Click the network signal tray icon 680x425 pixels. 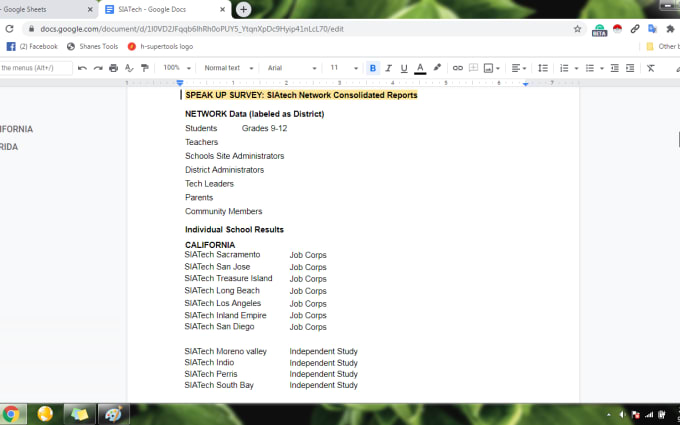tap(649, 415)
